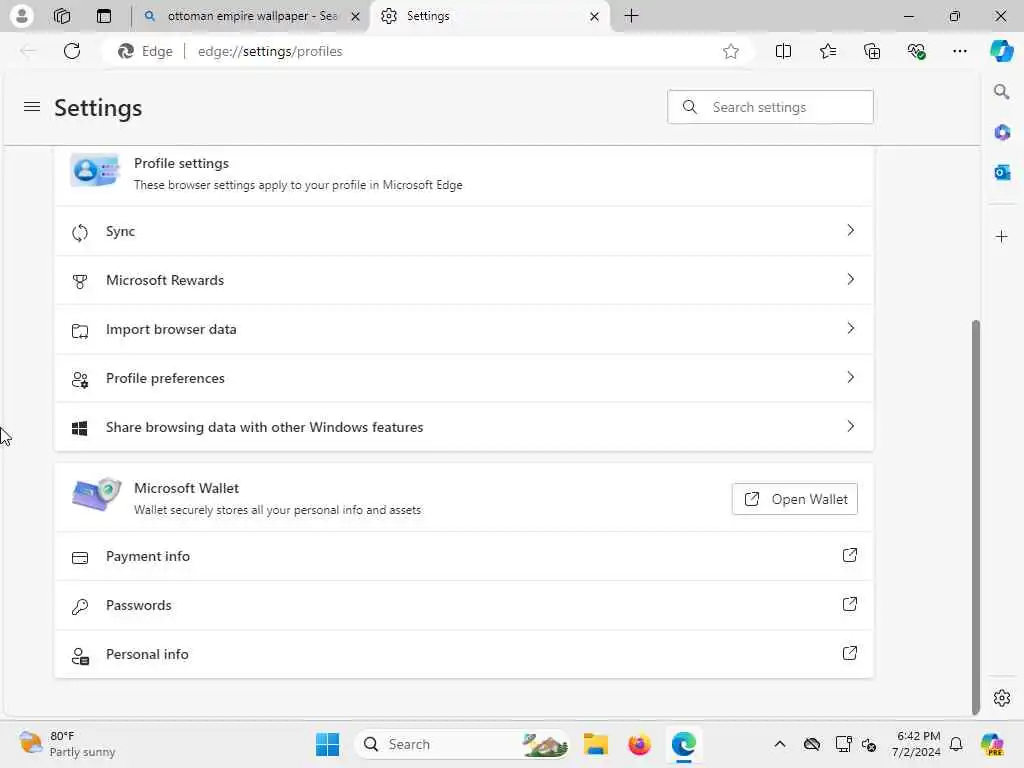This screenshot has width=1024, height=768.
Task: Click the Profile settings heading
Action: pyautogui.click(x=181, y=163)
